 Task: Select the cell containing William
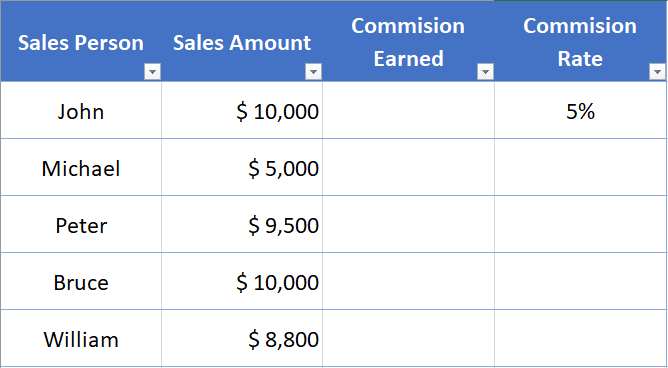[x=81, y=339]
